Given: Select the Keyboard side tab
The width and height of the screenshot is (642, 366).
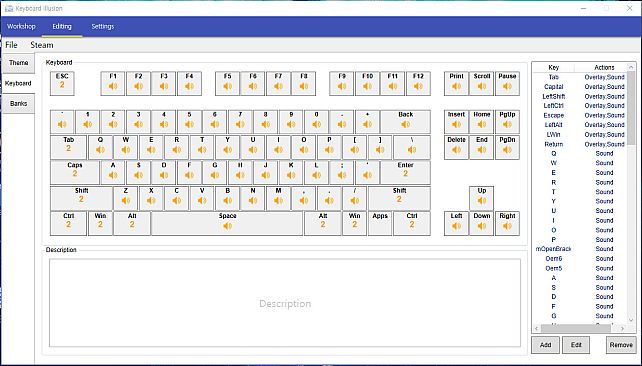Looking at the screenshot, I should pyautogui.click(x=18, y=84).
